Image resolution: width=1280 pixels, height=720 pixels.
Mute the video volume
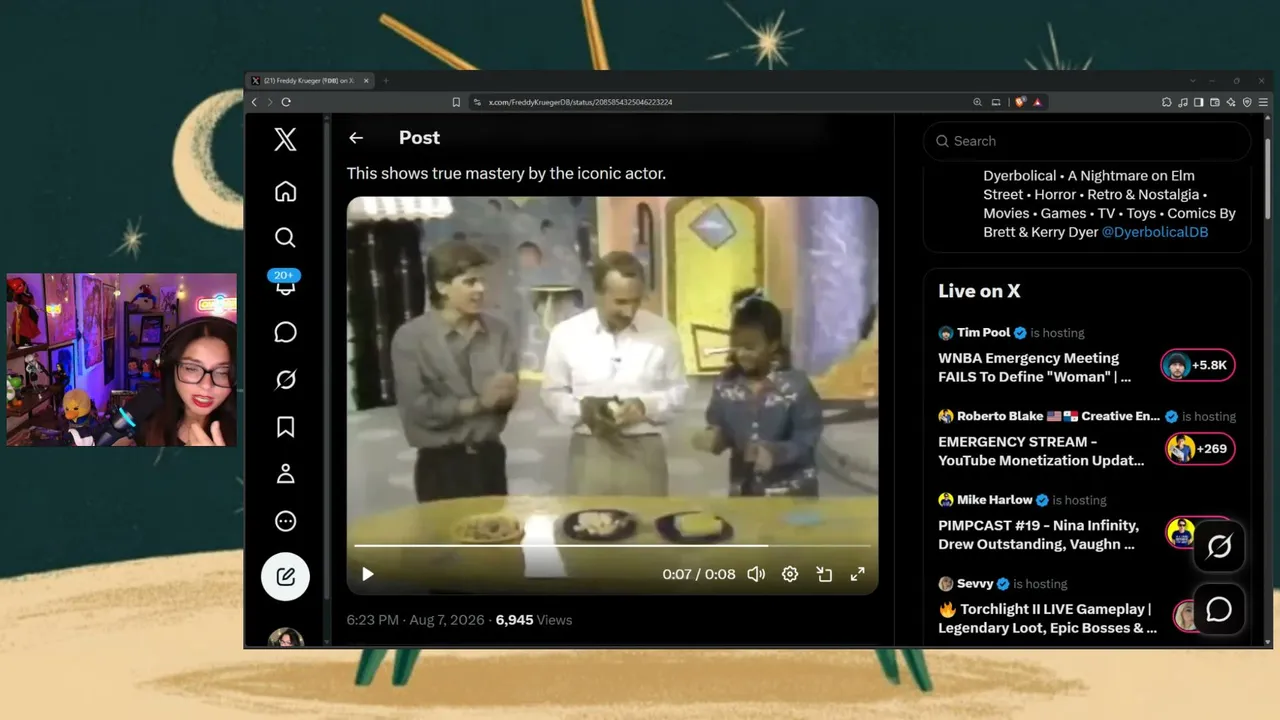[x=756, y=574]
